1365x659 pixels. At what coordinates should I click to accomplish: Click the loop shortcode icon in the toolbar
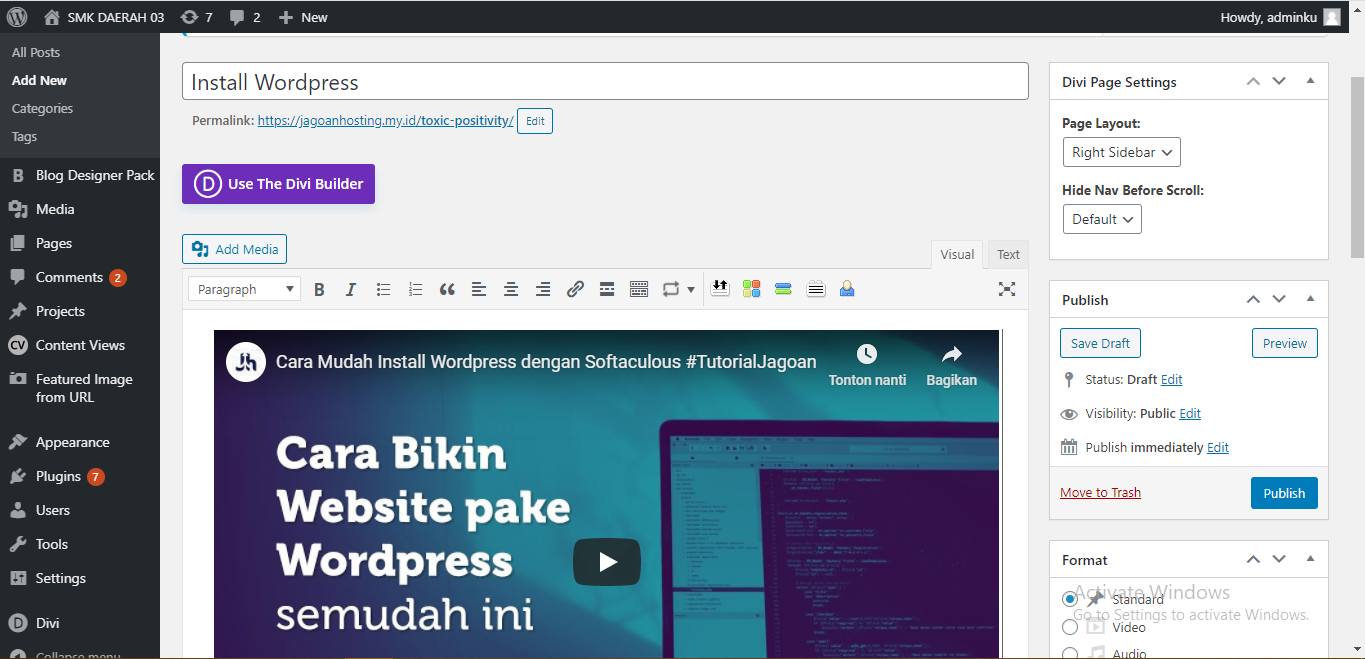click(670, 289)
